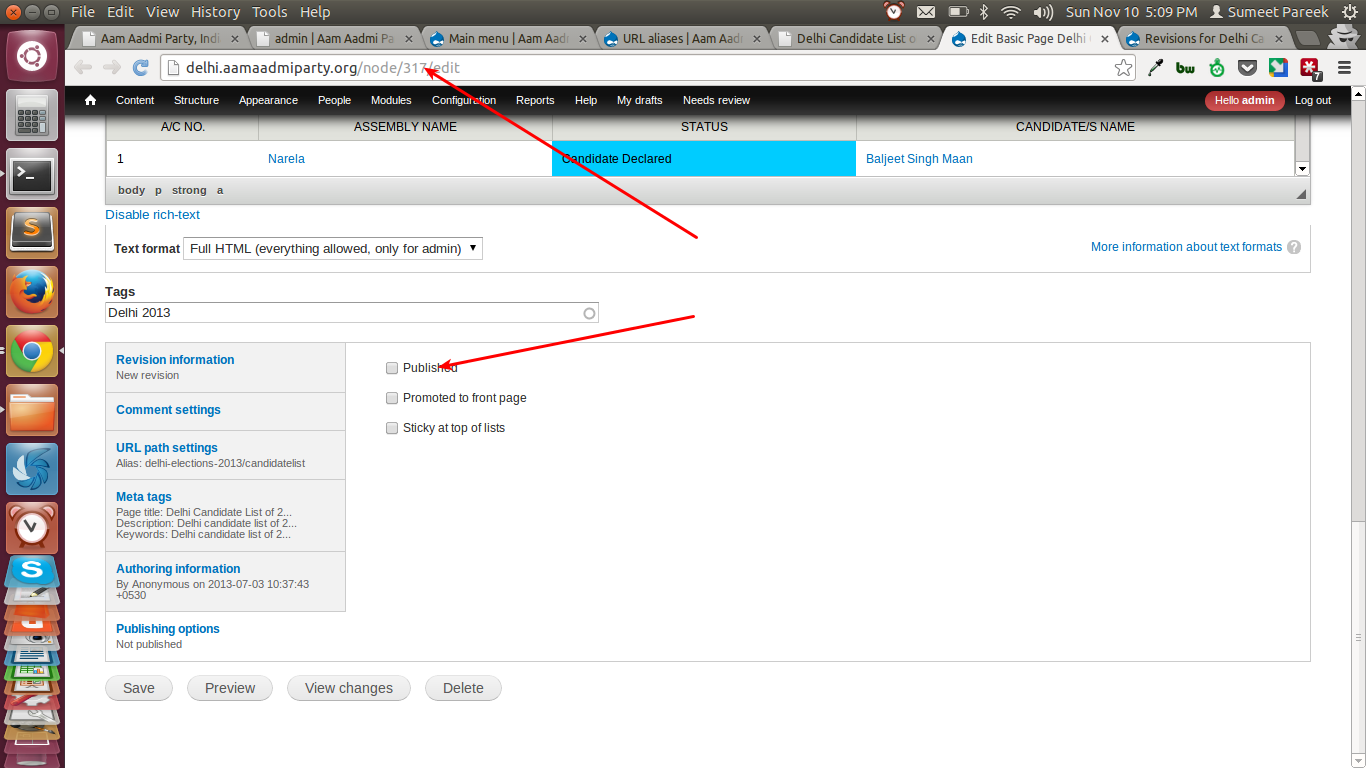1366x768 pixels.
Task: Open the battery indicator menu
Action: pos(958,12)
